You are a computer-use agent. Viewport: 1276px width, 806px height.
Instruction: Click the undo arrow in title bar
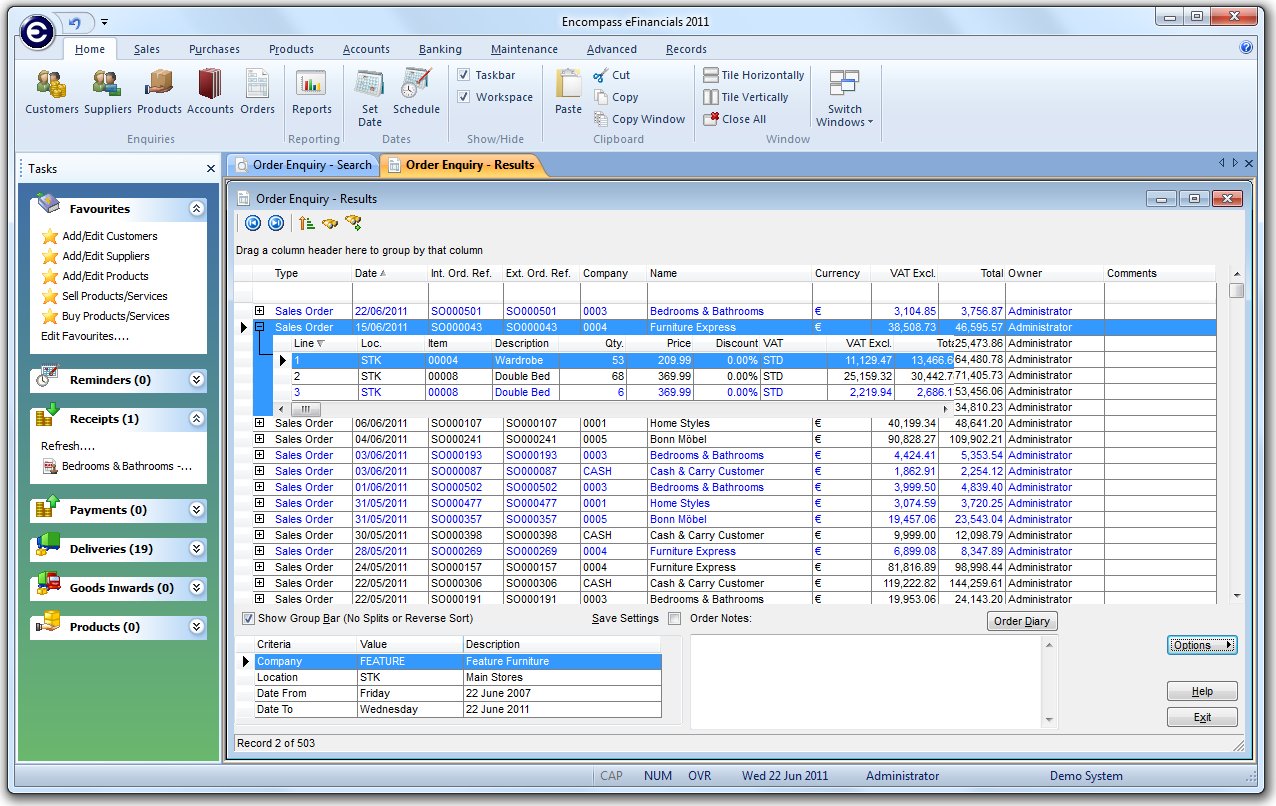coord(74,21)
